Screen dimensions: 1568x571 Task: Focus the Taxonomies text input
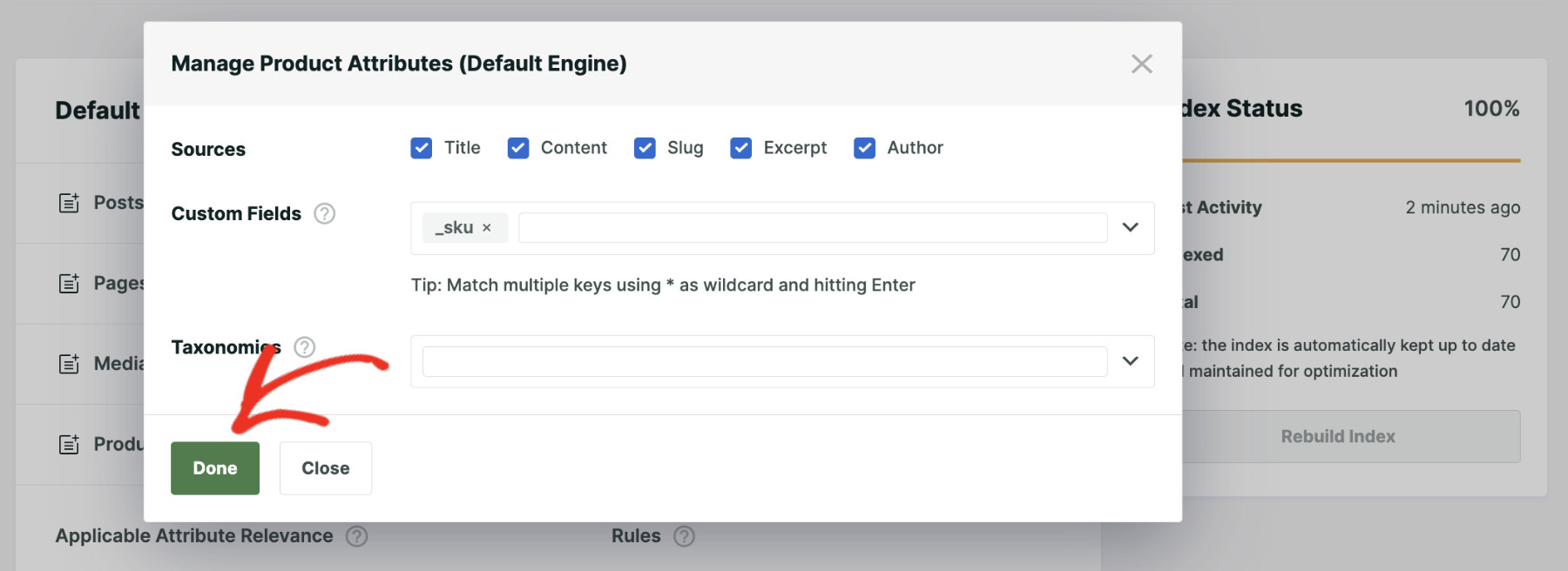click(765, 361)
